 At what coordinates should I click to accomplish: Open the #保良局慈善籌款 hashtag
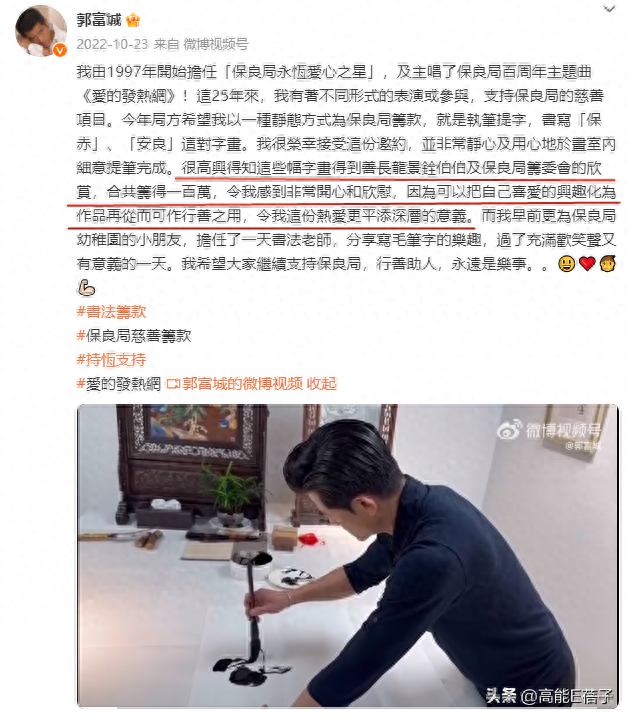[133, 336]
